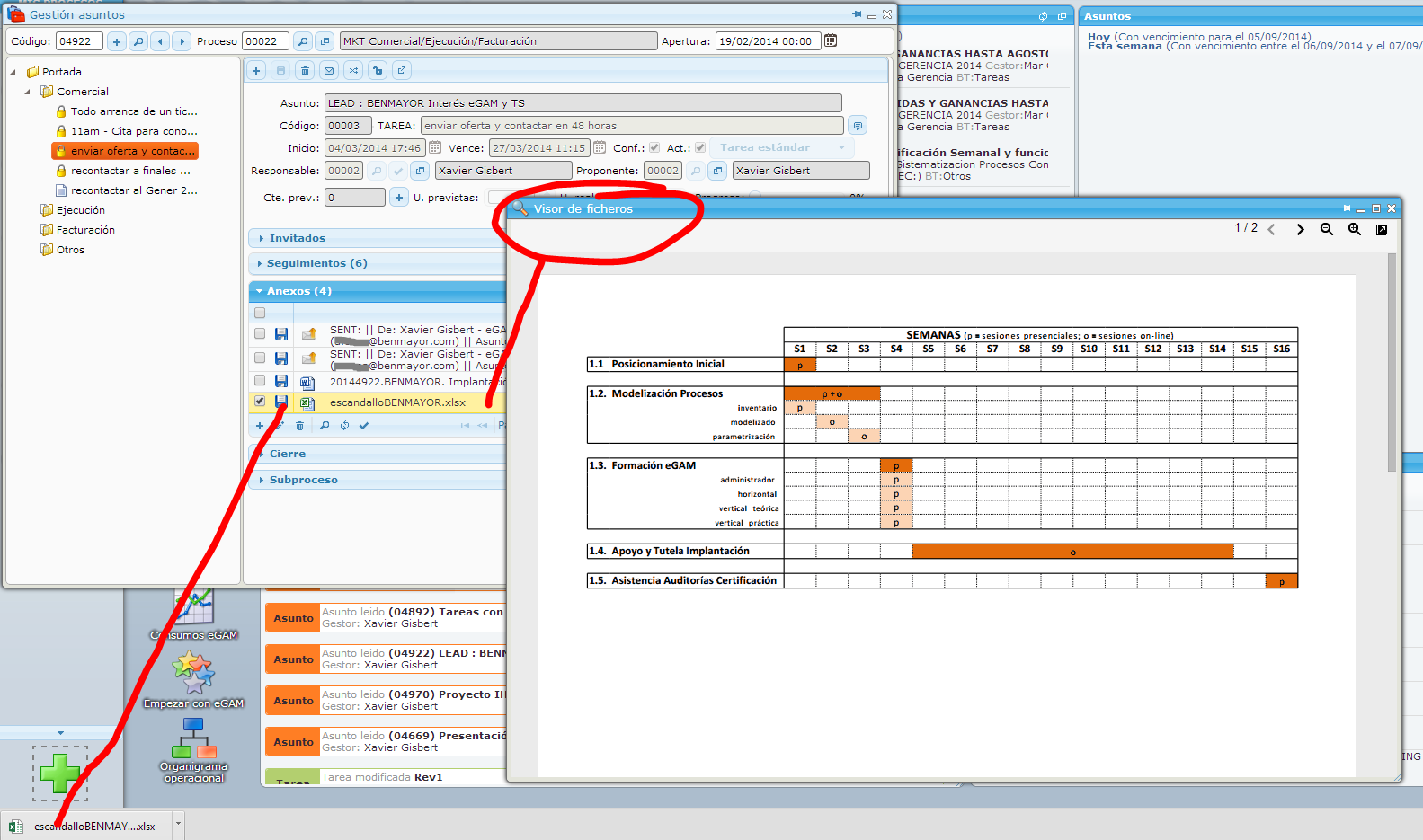1423x840 pixels.
Task: Open the Organigrama operacional shortcut
Action: pos(193,750)
